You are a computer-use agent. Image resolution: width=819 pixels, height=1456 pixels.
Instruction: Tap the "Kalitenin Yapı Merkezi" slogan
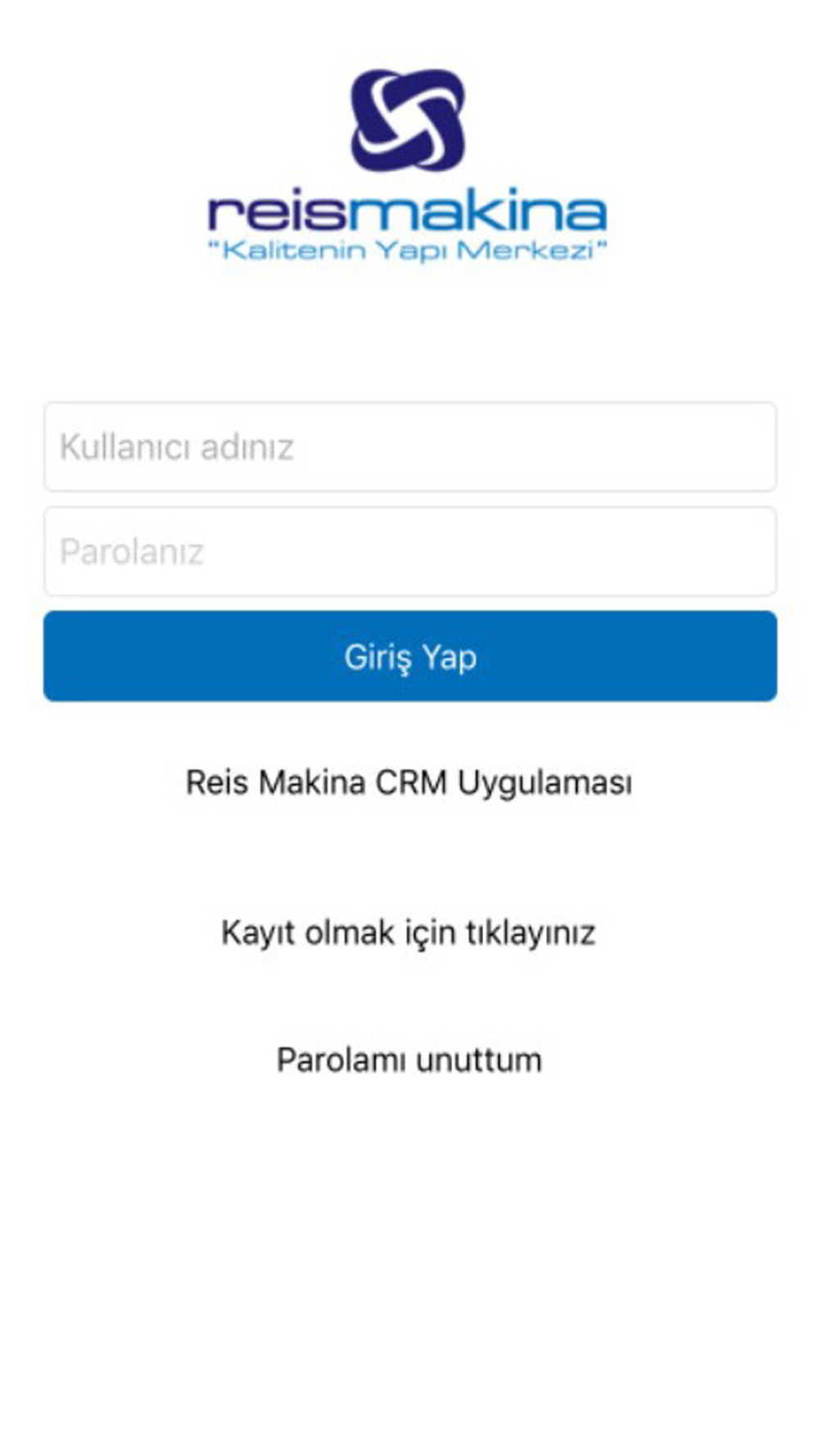coord(407,250)
